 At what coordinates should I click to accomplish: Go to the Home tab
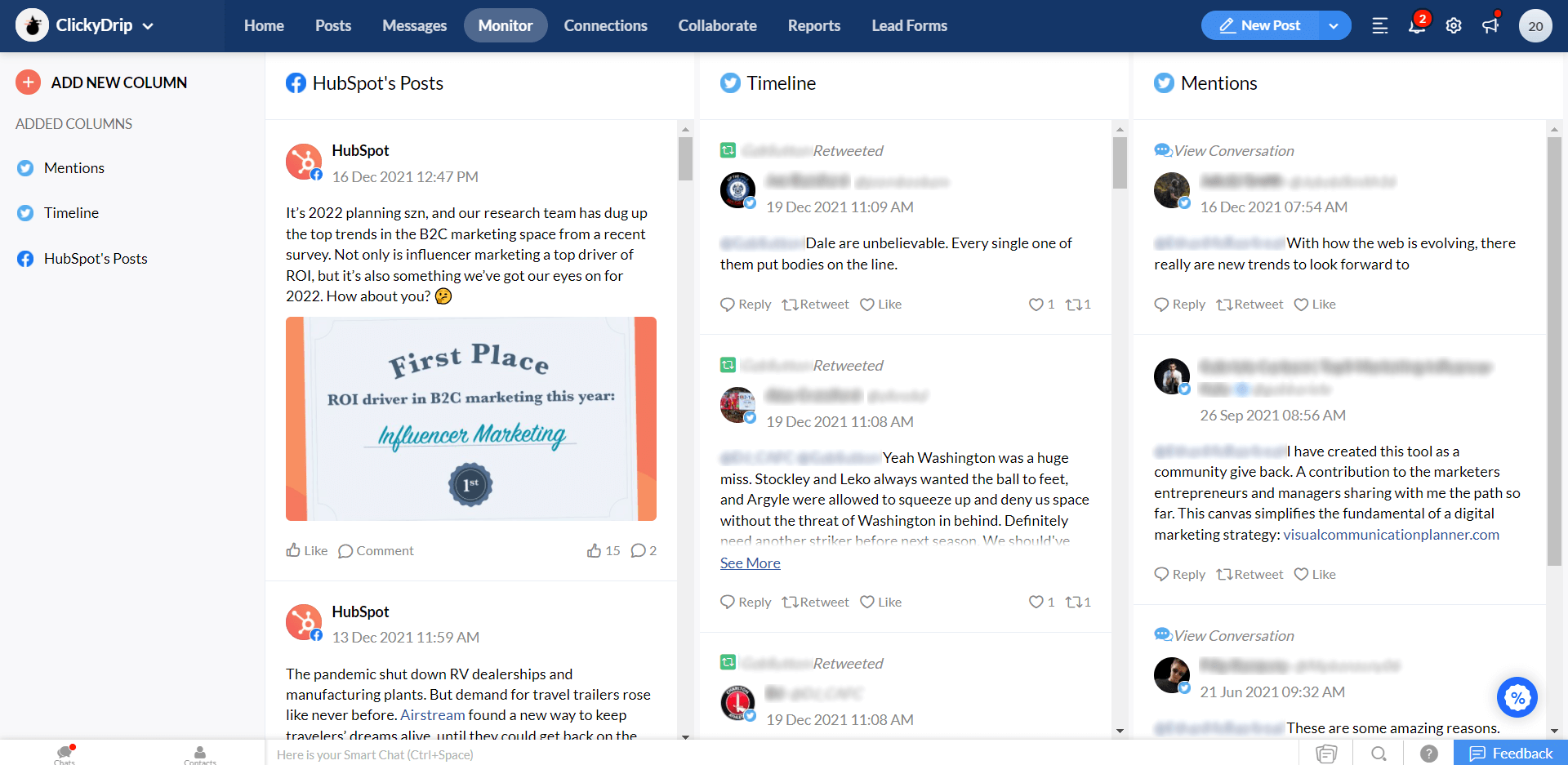264,25
